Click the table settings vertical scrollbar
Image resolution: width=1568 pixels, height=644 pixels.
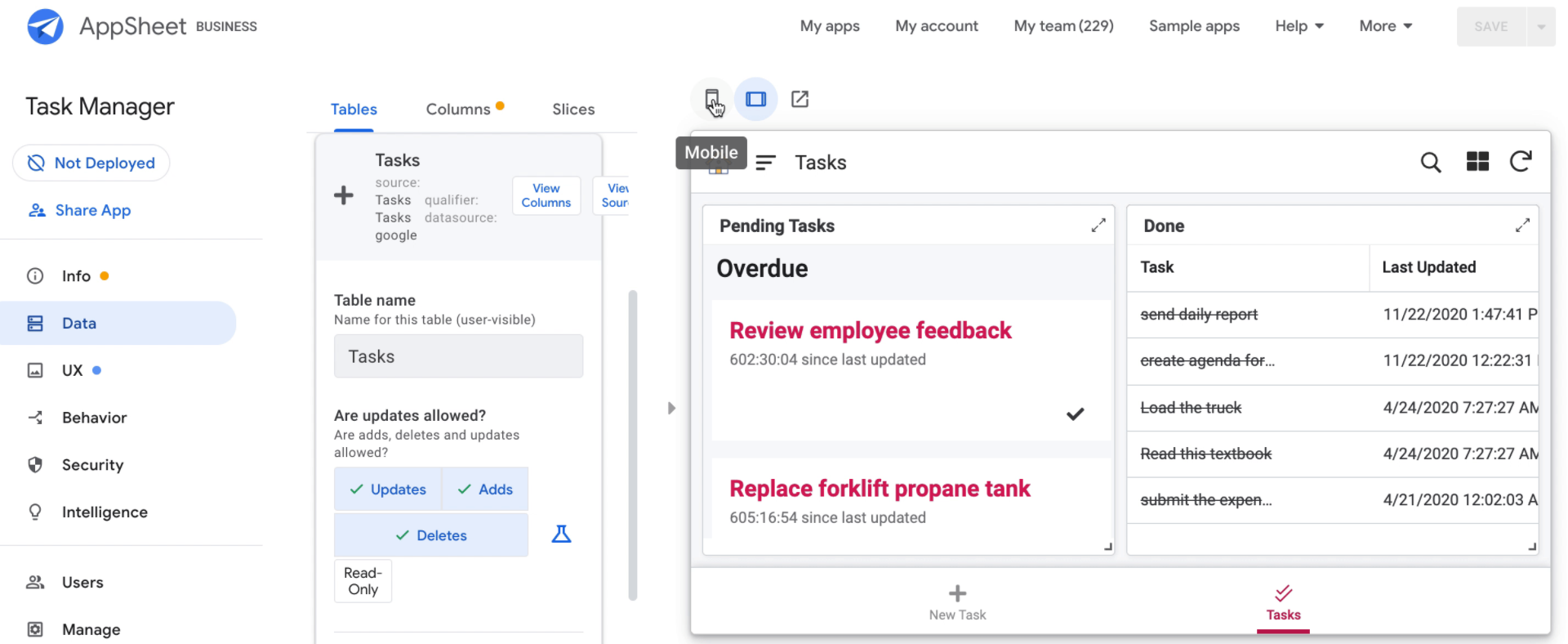pyautogui.click(x=632, y=445)
